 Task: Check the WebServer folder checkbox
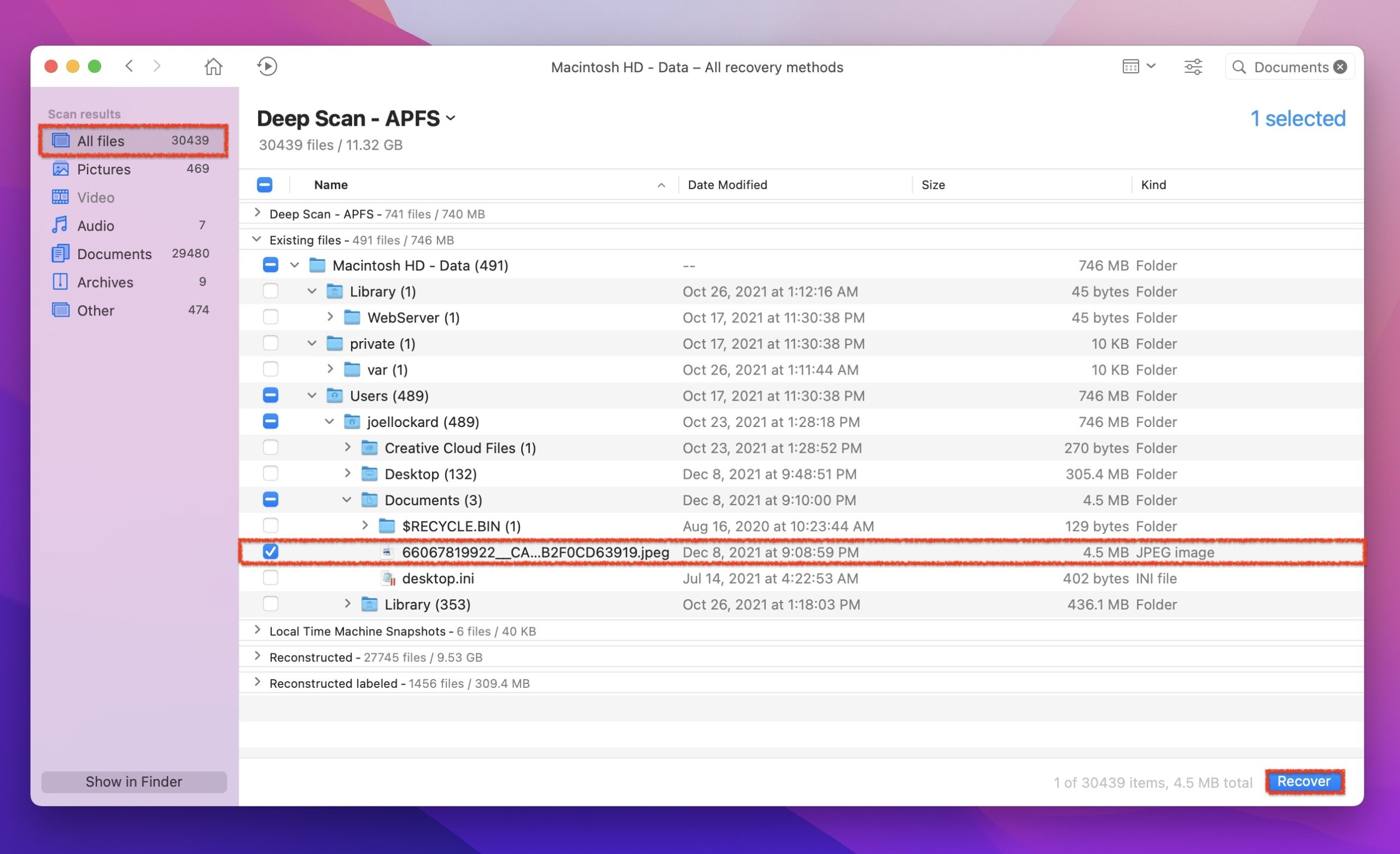point(271,317)
